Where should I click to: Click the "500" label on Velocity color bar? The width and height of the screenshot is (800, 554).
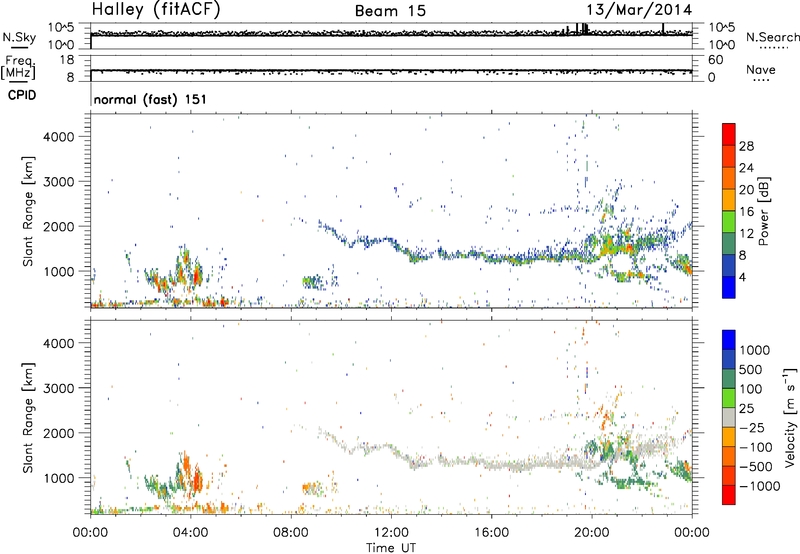click(751, 369)
